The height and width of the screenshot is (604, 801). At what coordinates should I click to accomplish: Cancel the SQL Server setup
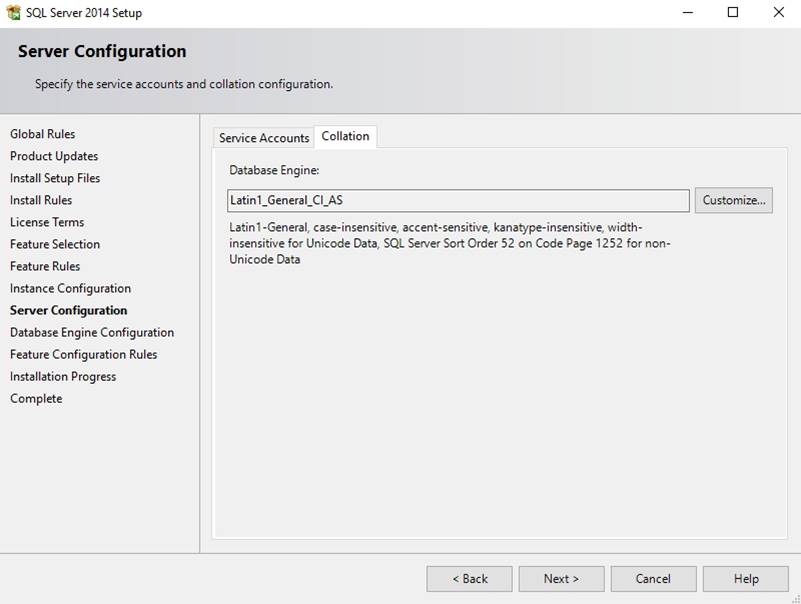[x=653, y=578]
